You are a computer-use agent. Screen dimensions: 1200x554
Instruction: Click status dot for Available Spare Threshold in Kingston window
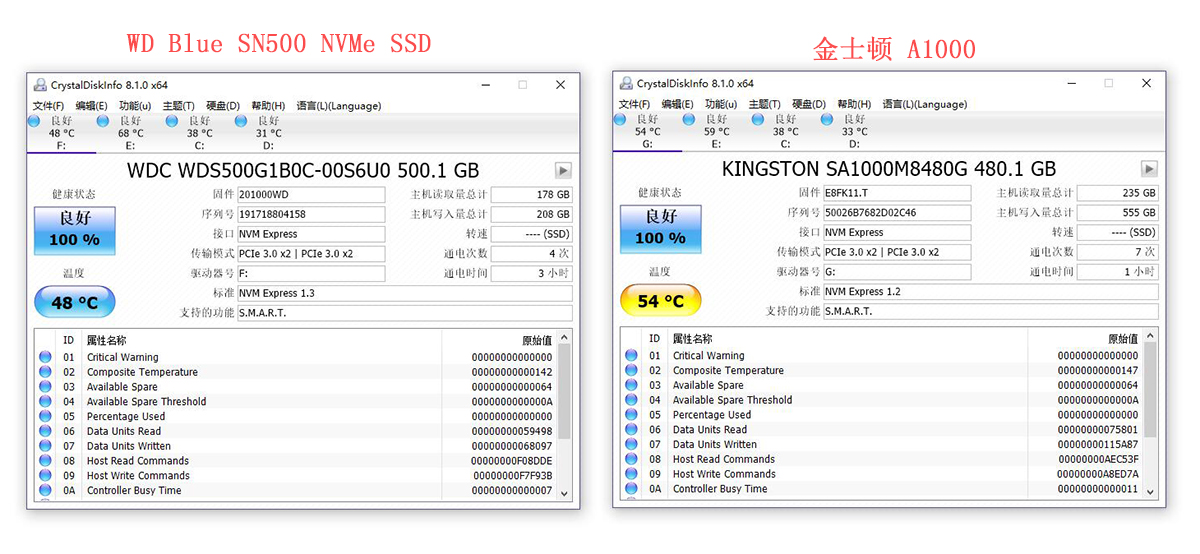click(631, 400)
